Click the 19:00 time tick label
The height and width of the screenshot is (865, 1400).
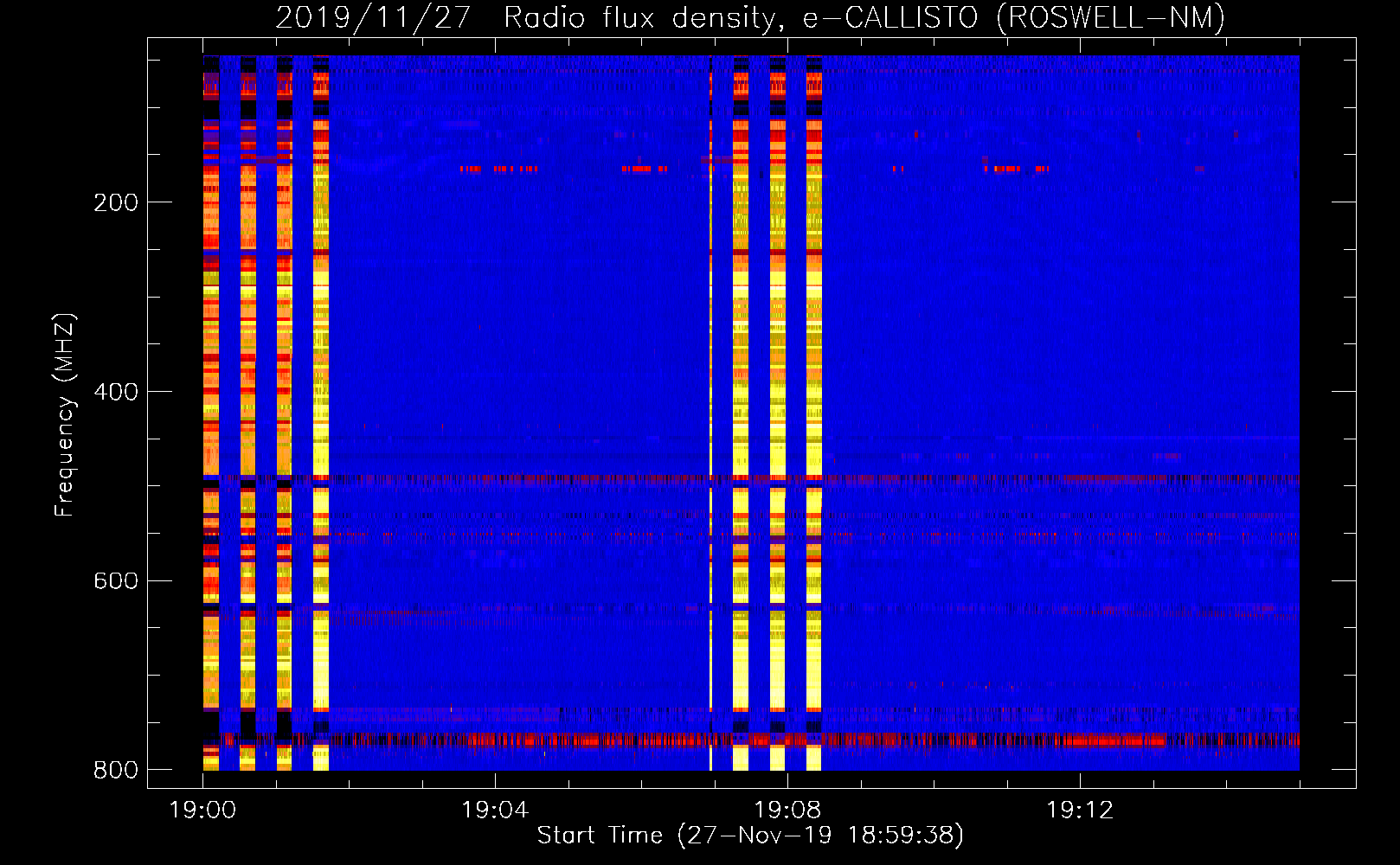202,810
